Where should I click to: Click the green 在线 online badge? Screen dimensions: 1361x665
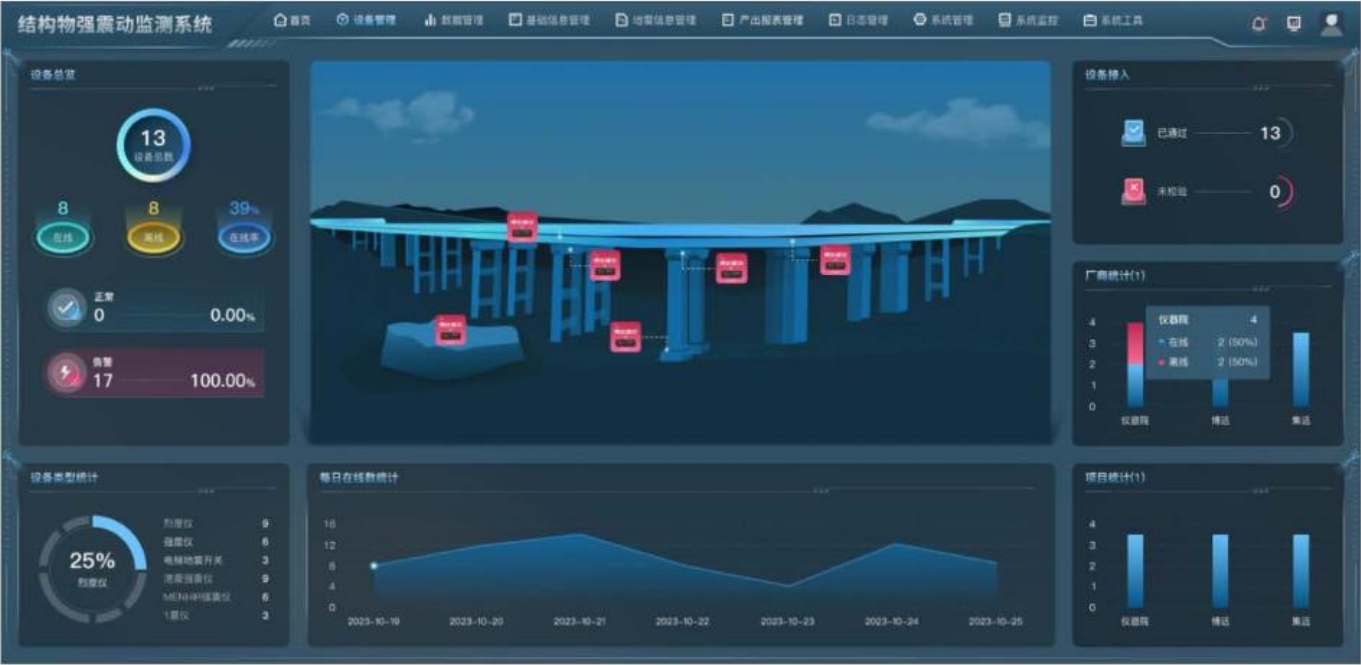(x=63, y=238)
